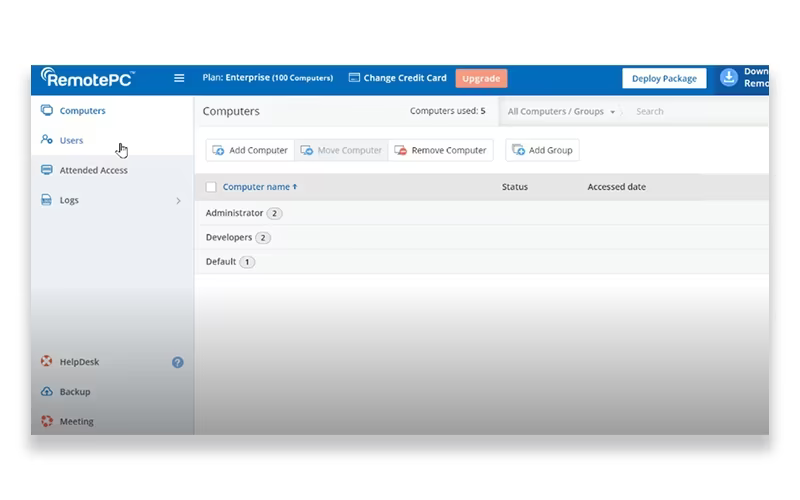Sort by the Computer name column header
Screen dimensions: 800x500
(256, 187)
